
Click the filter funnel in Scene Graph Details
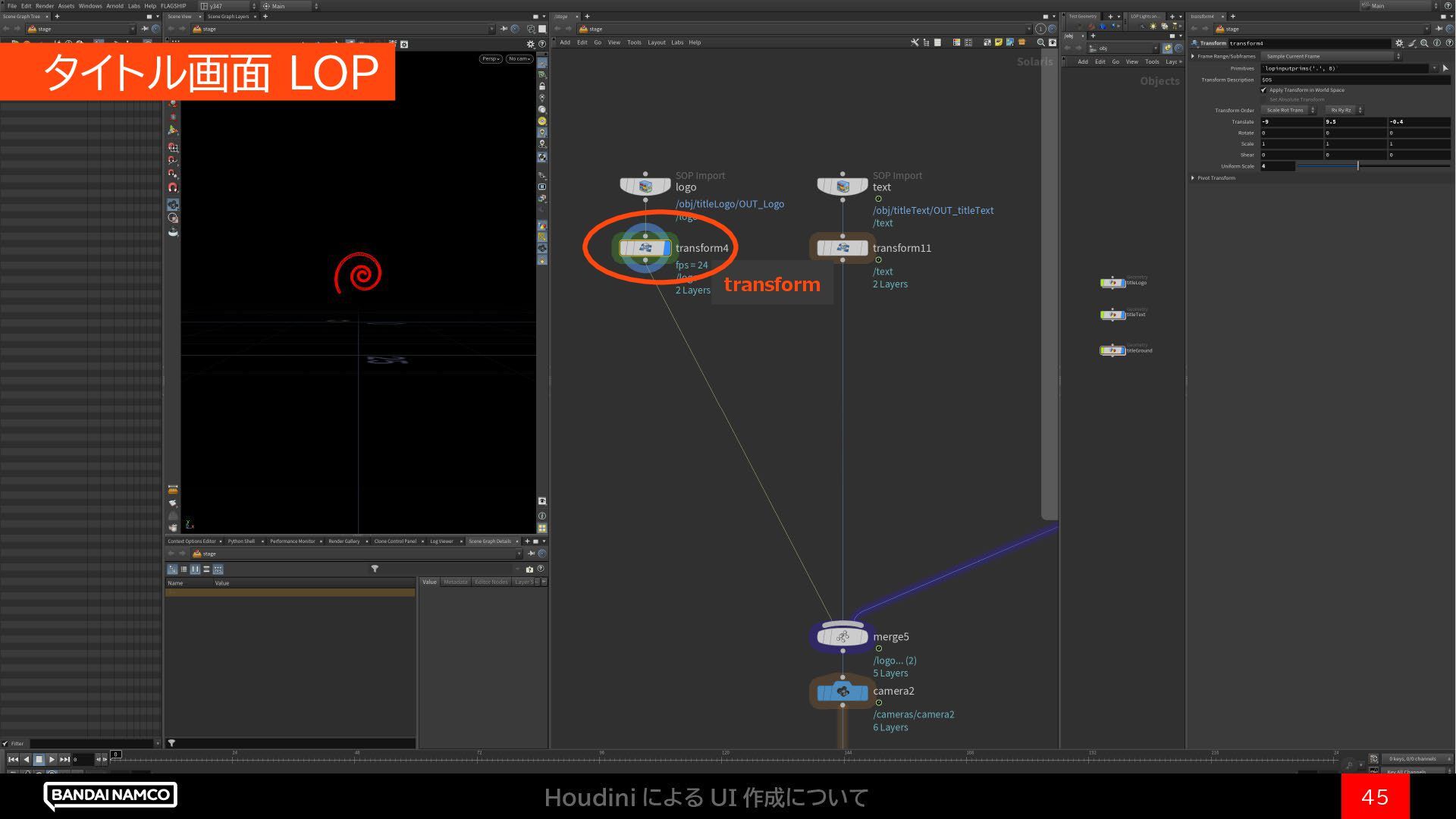click(x=375, y=569)
